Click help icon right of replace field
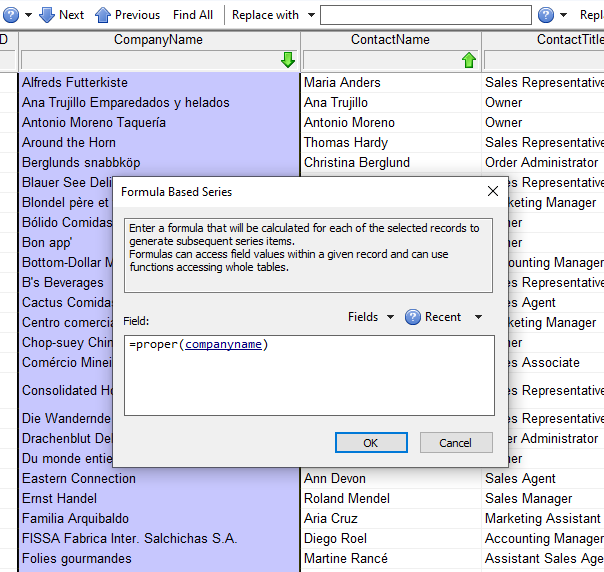Screen dimensions: 604x572 coord(546,15)
